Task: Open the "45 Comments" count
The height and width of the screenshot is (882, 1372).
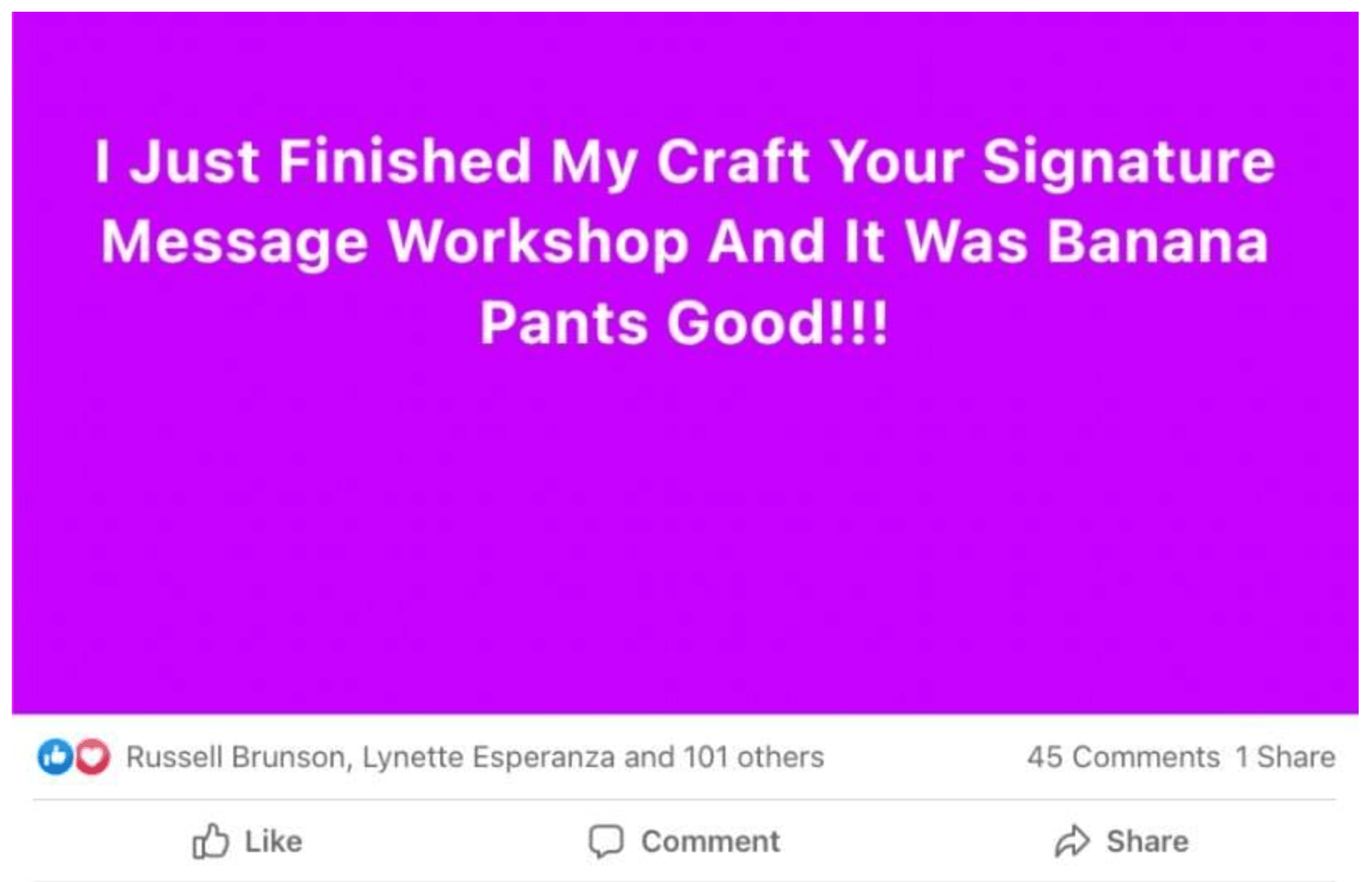Action: (1123, 757)
